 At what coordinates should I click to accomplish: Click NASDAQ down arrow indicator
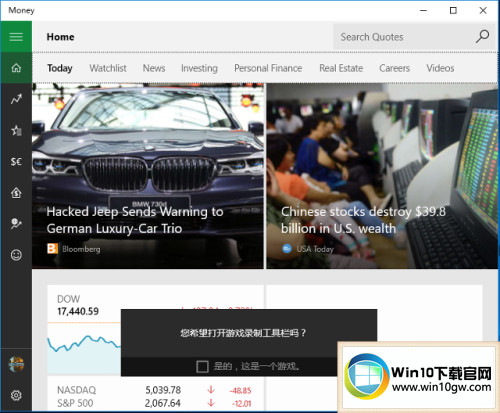(x=211, y=390)
